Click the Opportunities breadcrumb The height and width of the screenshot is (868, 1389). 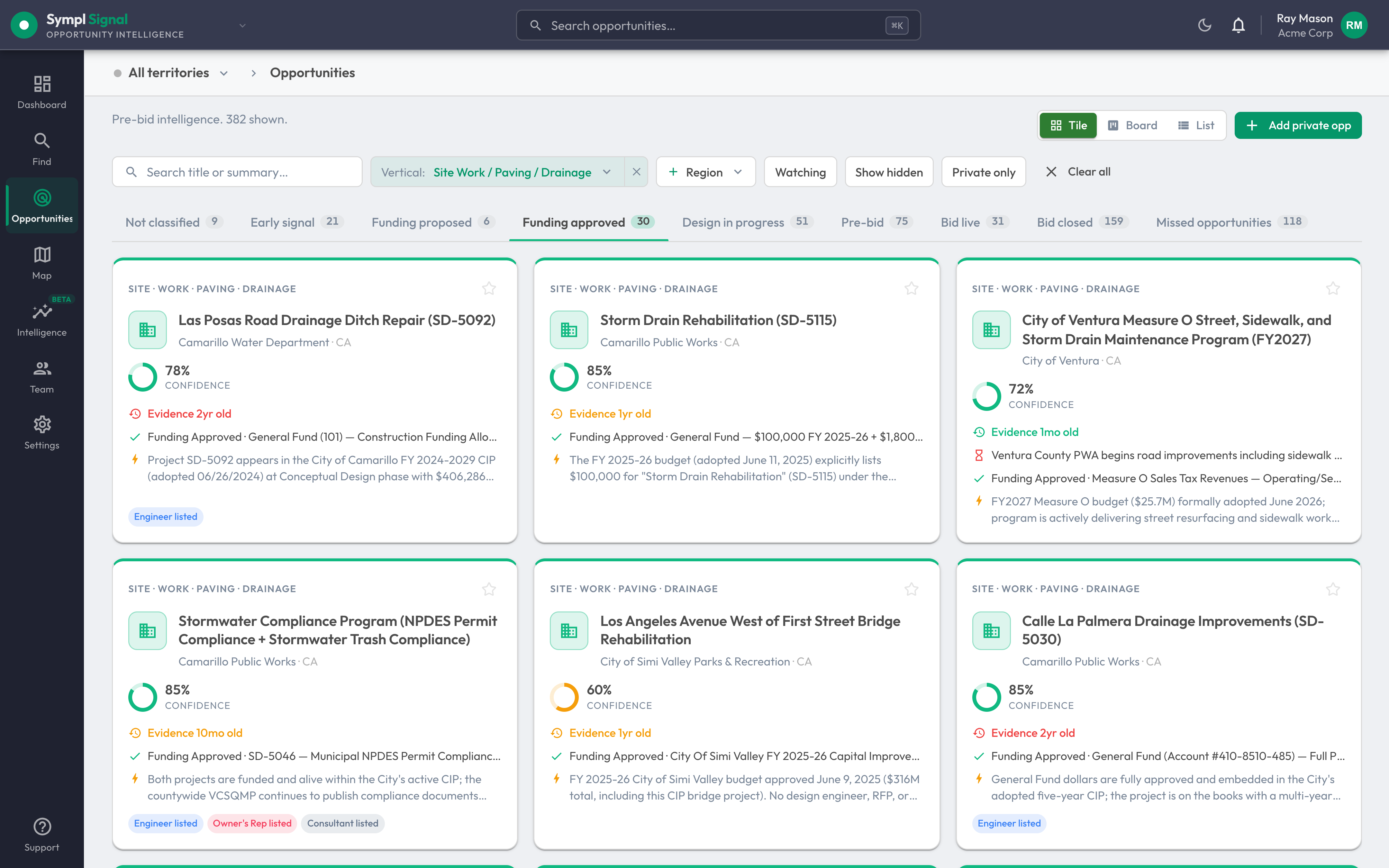[x=312, y=73]
